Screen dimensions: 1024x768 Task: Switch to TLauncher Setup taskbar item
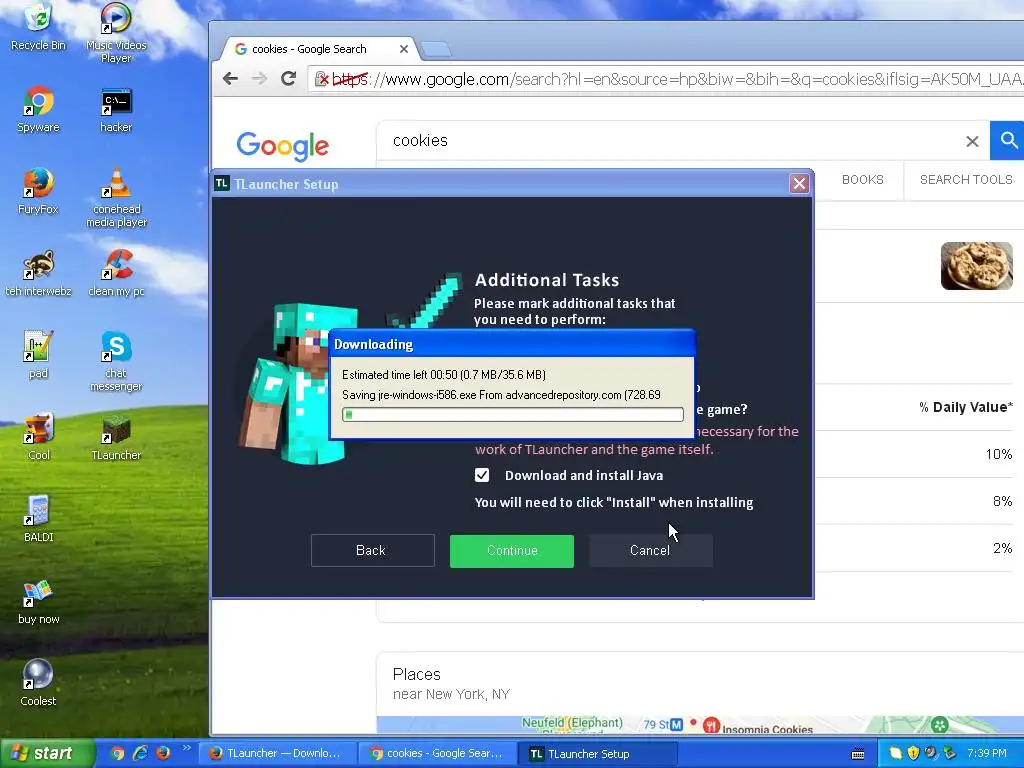[x=597, y=754]
